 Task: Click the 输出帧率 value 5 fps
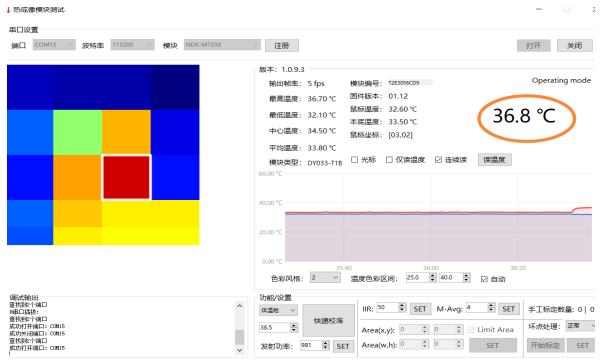tap(316, 83)
